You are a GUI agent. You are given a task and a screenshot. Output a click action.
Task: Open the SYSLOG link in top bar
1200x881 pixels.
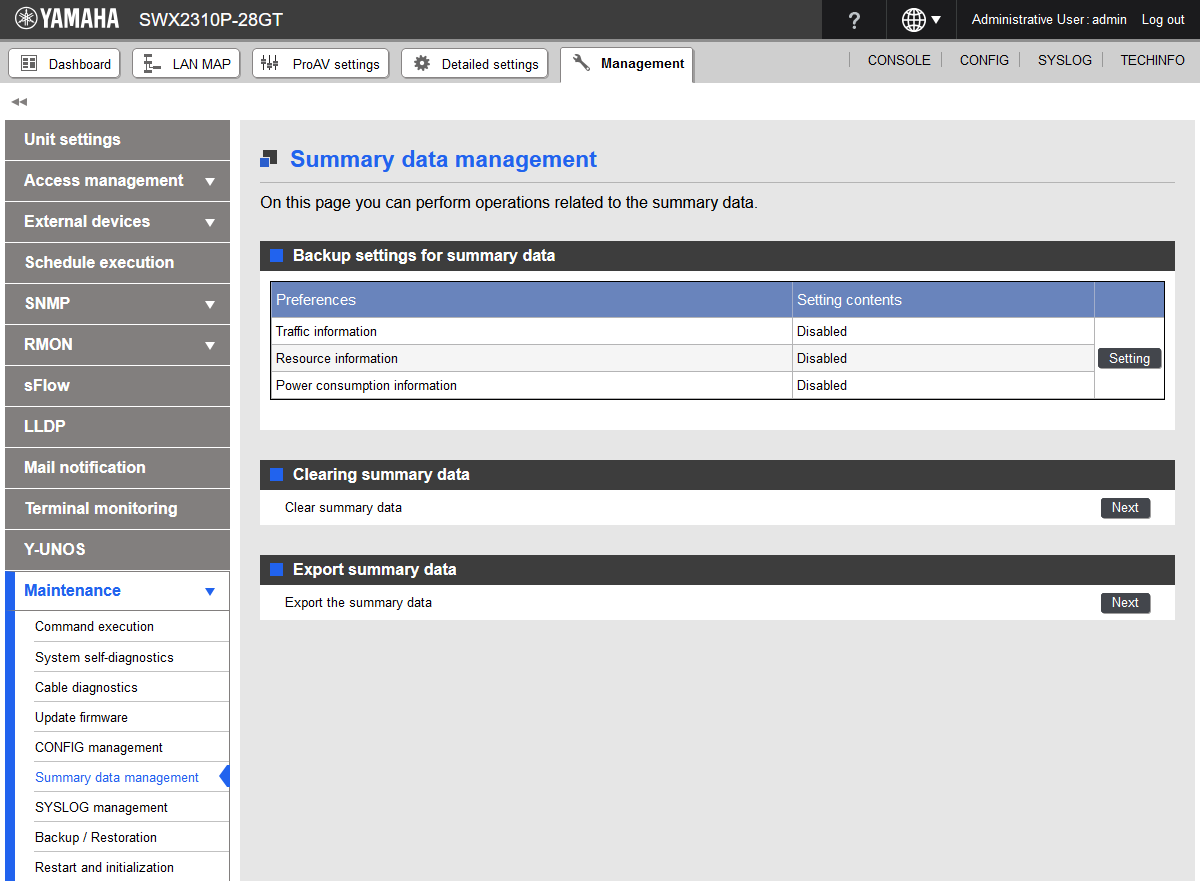(x=1064, y=60)
